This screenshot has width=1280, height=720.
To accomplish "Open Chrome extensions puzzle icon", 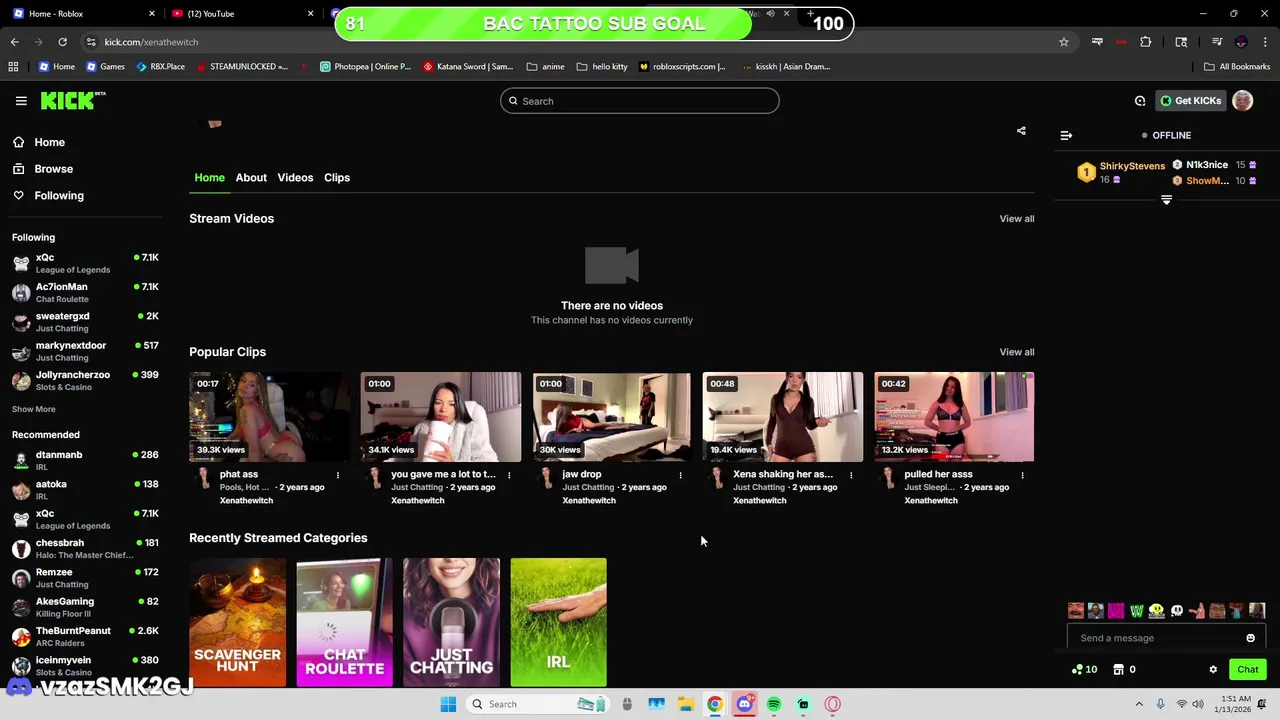I will tap(1146, 42).
